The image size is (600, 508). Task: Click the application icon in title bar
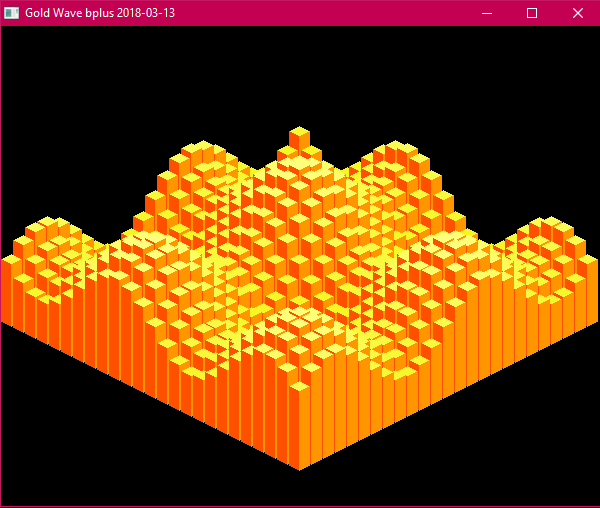coord(12,13)
